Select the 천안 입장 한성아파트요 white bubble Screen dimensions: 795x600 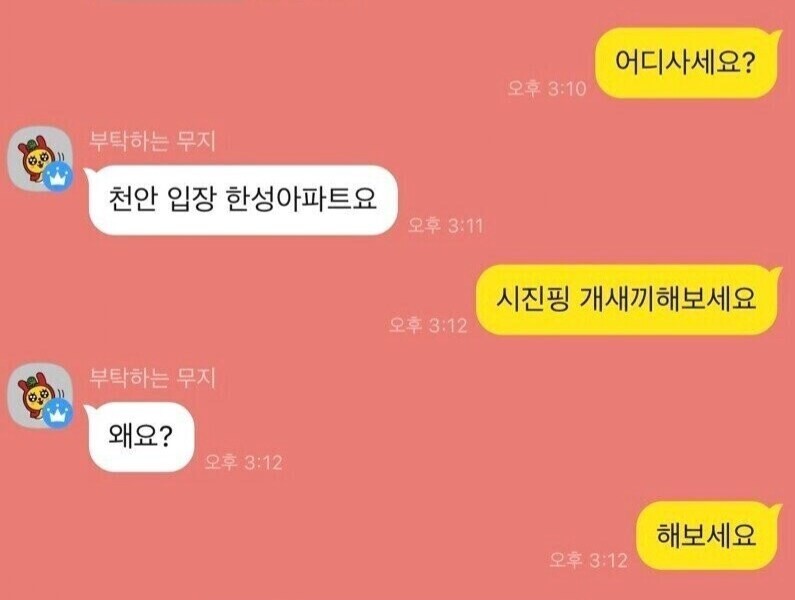pos(241,200)
